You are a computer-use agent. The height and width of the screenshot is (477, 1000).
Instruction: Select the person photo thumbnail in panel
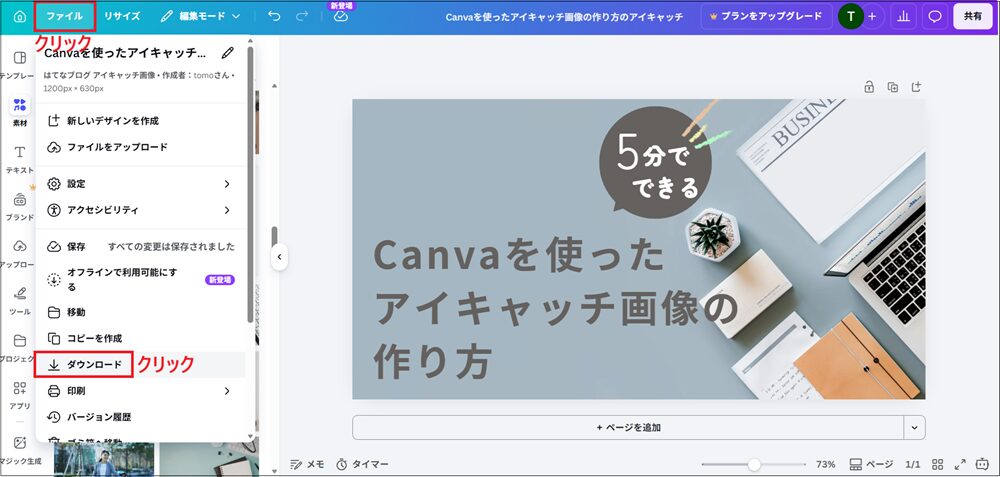click(x=104, y=459)
